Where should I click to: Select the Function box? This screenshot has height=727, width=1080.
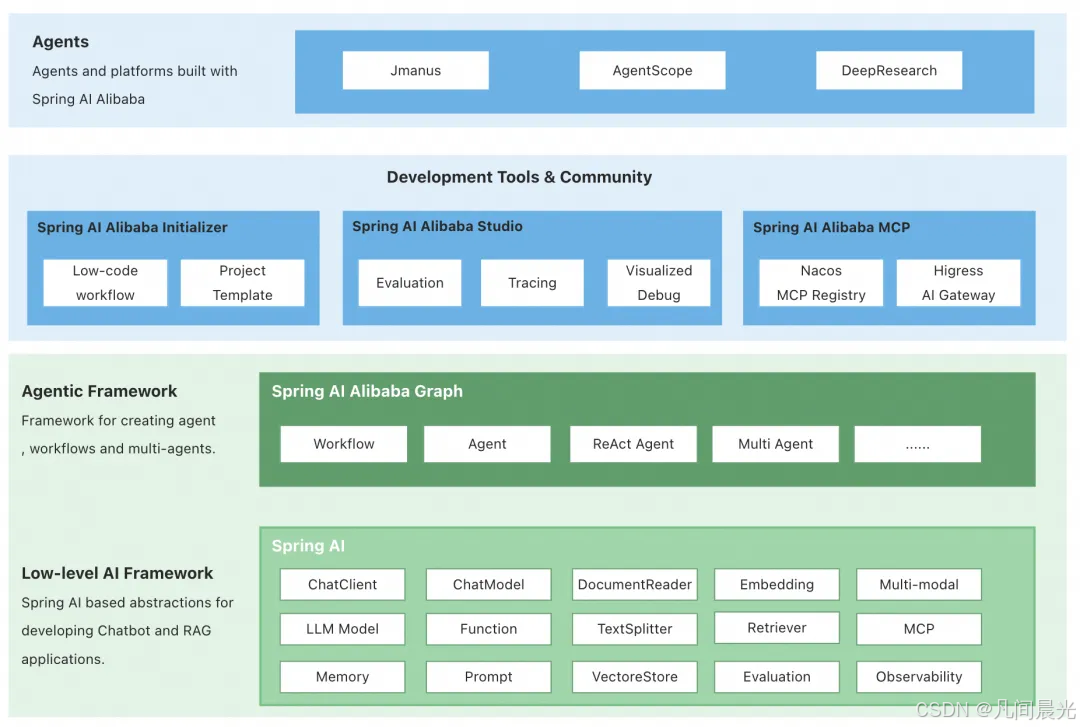point(488,628)
